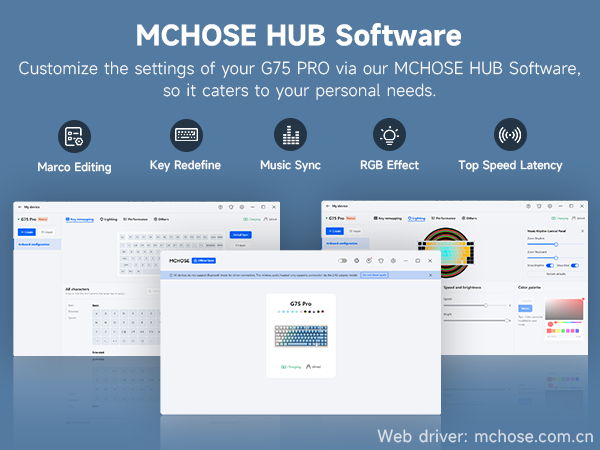
Task: Click the rainbow hue slider in Color palette
Action: click(568, 324)
